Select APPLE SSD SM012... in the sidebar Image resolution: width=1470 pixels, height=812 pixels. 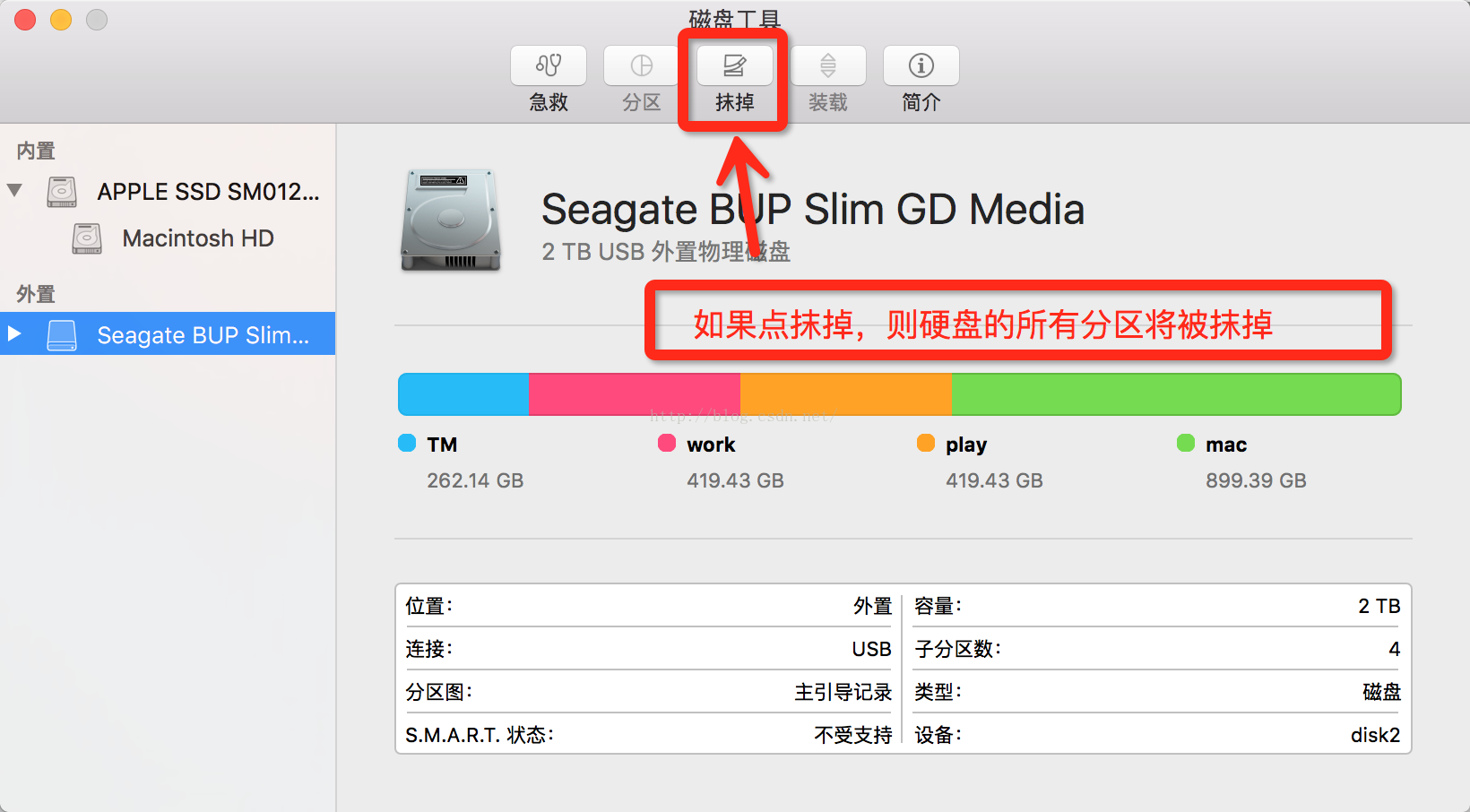[208, 192]
